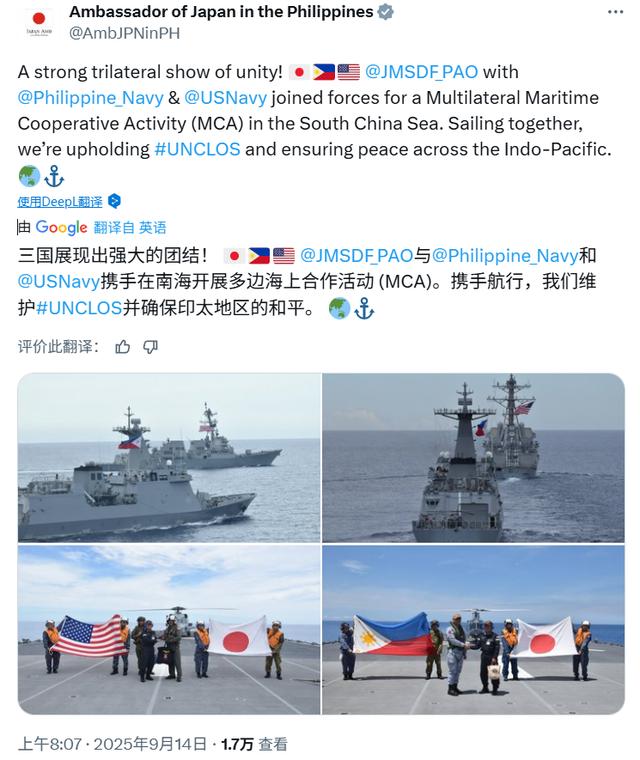Screen dimensions: 640x760
Task: Click the thumbs down icon for translation
Action: pos(150,347)
